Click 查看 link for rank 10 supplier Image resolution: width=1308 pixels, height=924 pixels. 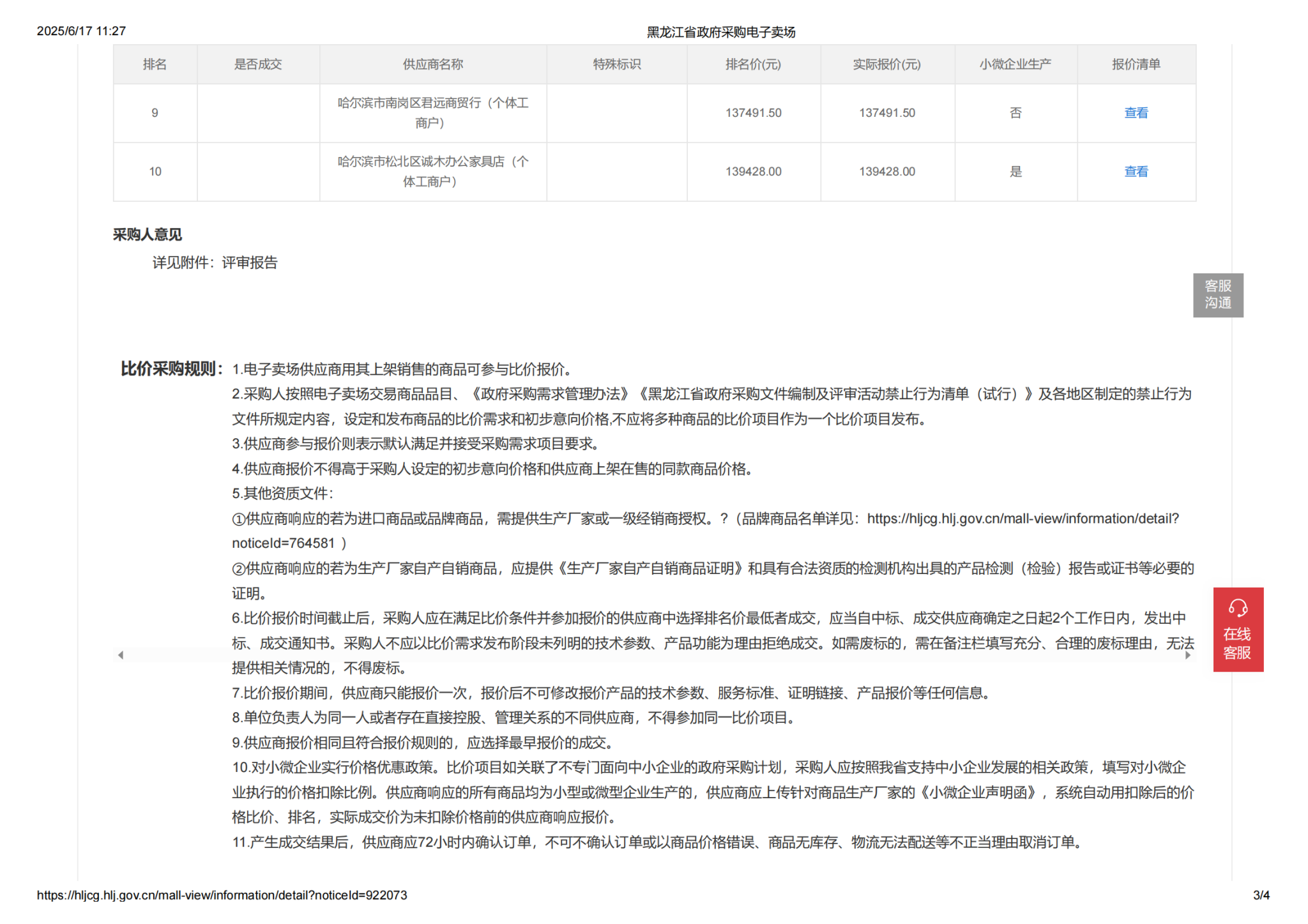pyautogui.click(x=1136, y=172)
